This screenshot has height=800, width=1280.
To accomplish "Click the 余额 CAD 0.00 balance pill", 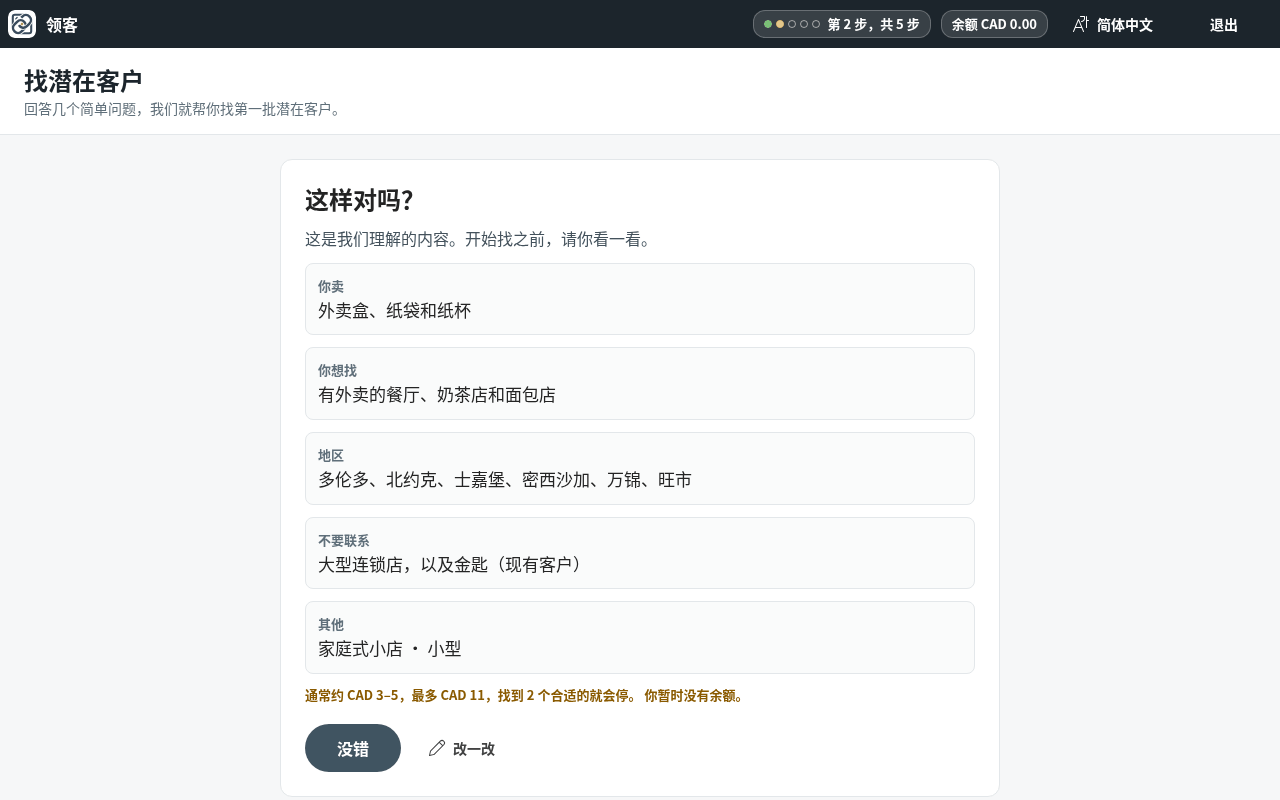I will [994, 24].
